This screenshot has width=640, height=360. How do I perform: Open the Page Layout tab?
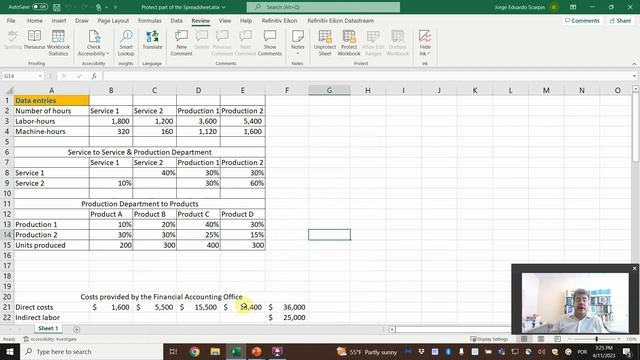(113, 20)
